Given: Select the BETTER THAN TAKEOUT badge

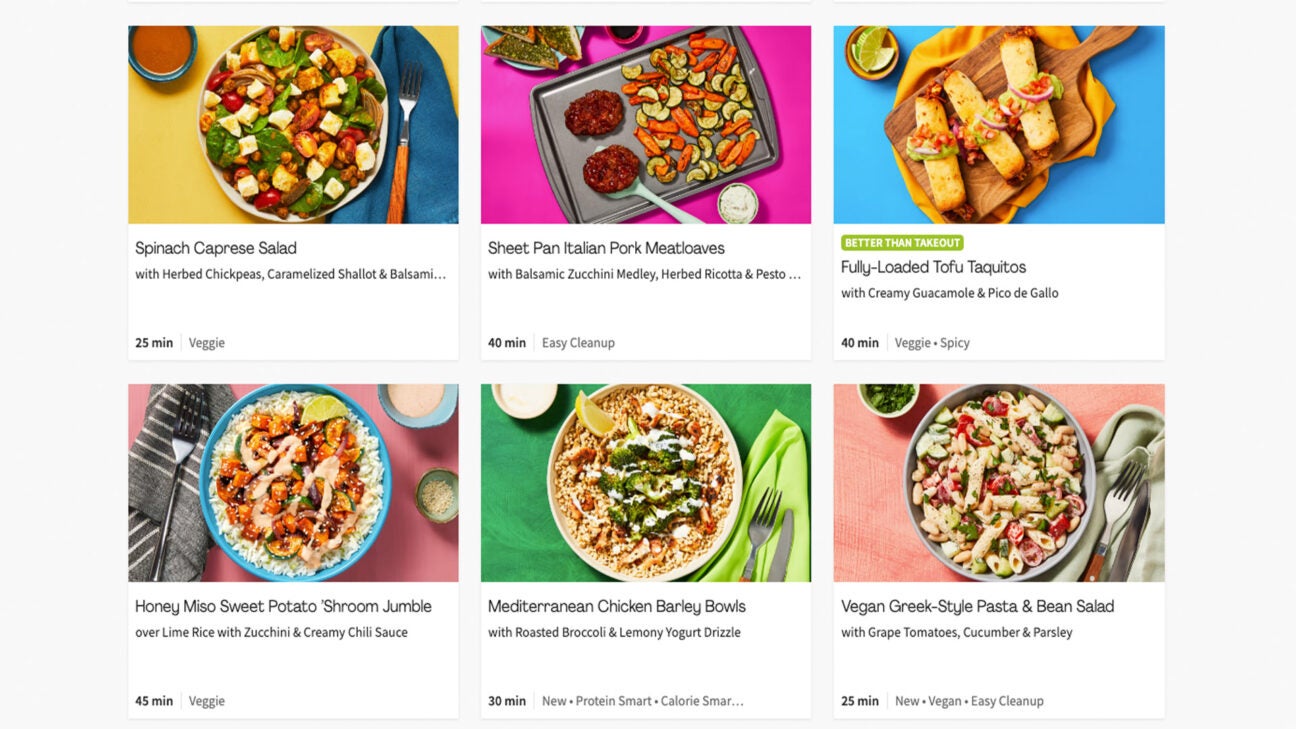Looking at the screenshot, I should 901,242.
